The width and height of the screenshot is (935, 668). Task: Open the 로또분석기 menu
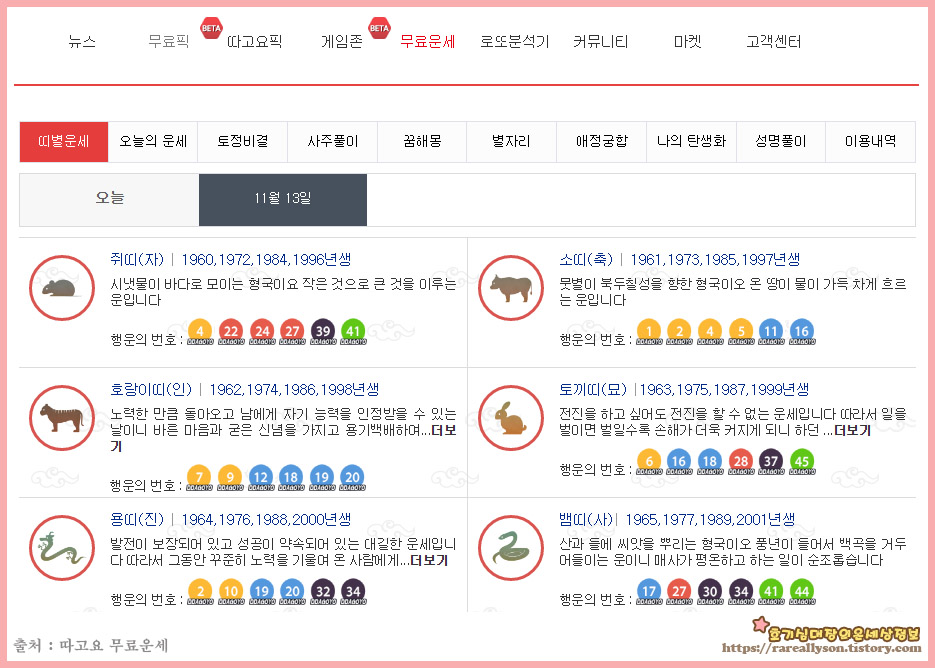(515, 42)
